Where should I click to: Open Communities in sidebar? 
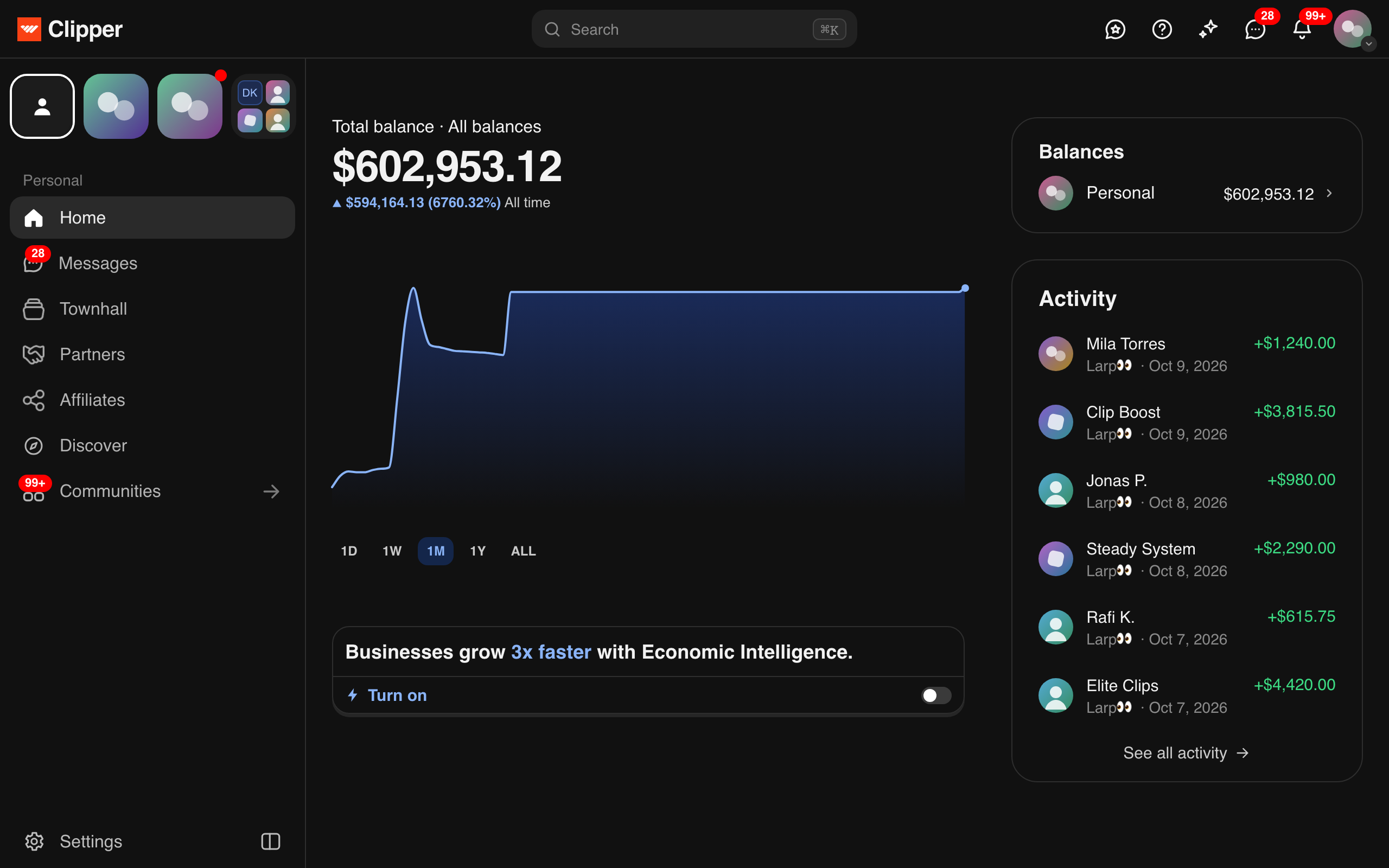152,491
